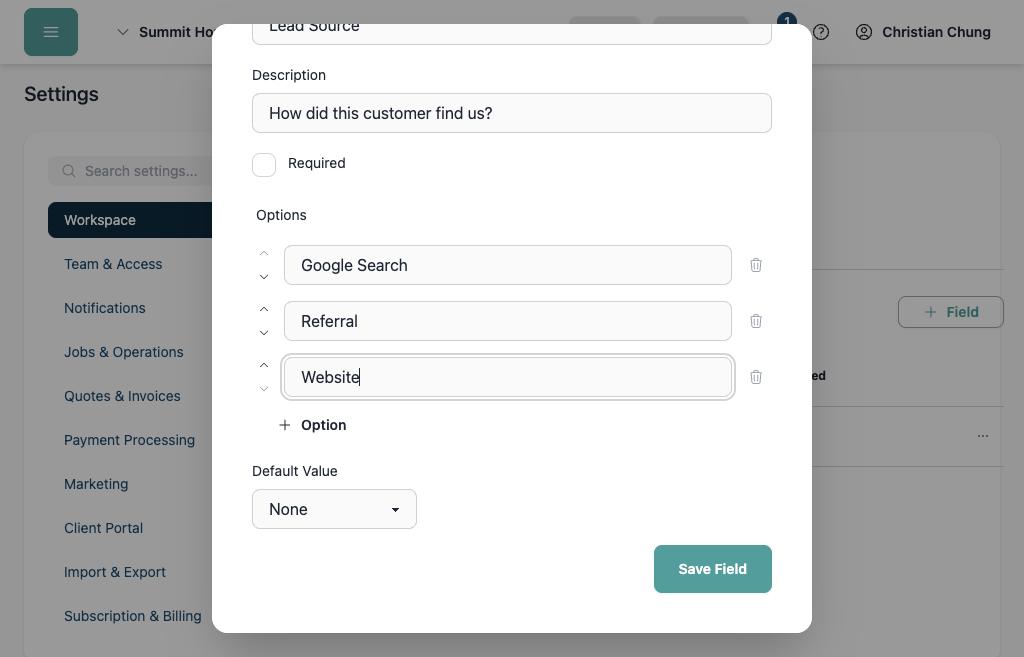Move Referral option down with chevron

pyautogui.click(x=264, y=333)
